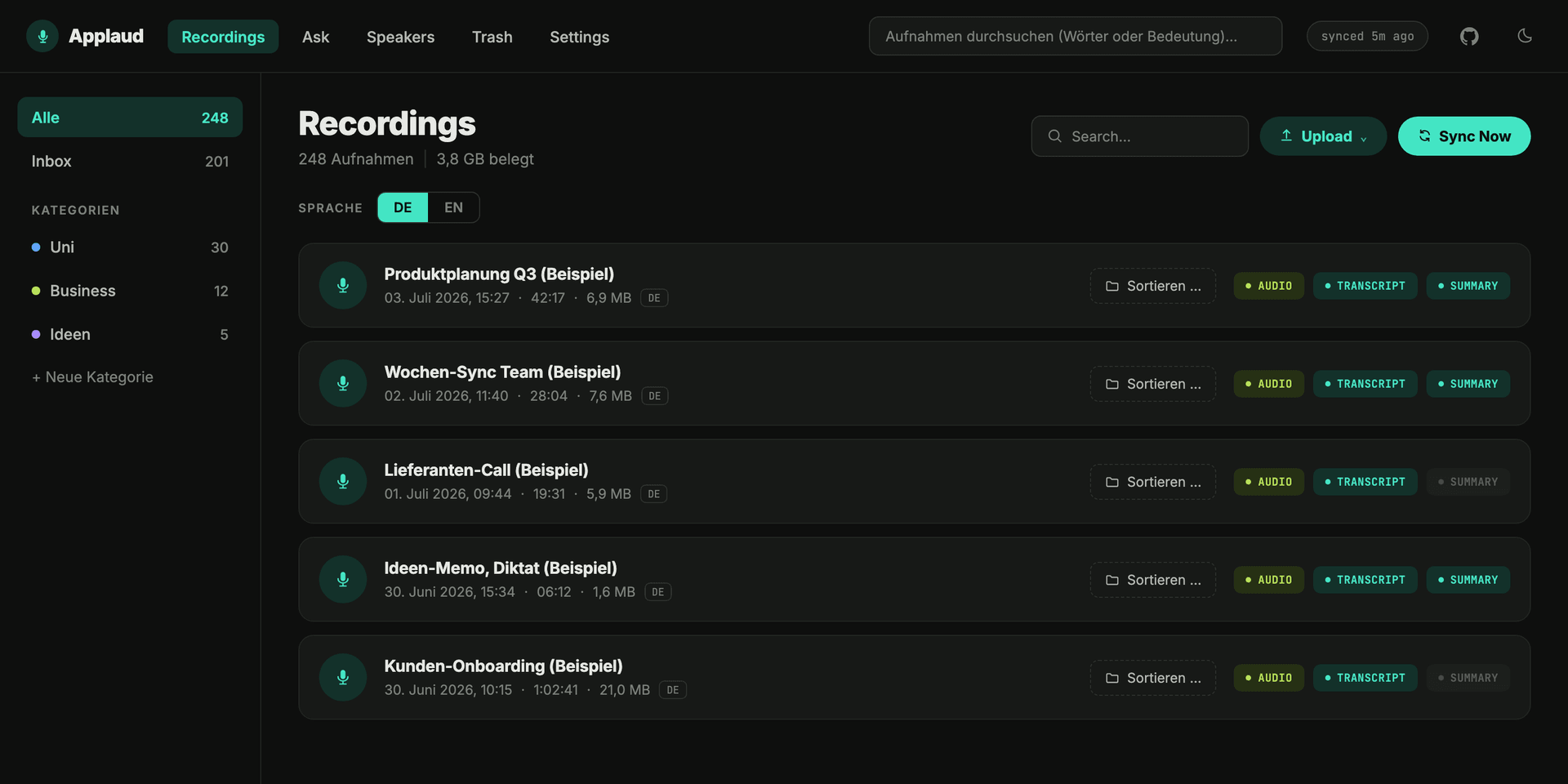This screenshot has height=784, width=1568.
Task: Click the green dot next to Business
Action: (x=36, y=291)
